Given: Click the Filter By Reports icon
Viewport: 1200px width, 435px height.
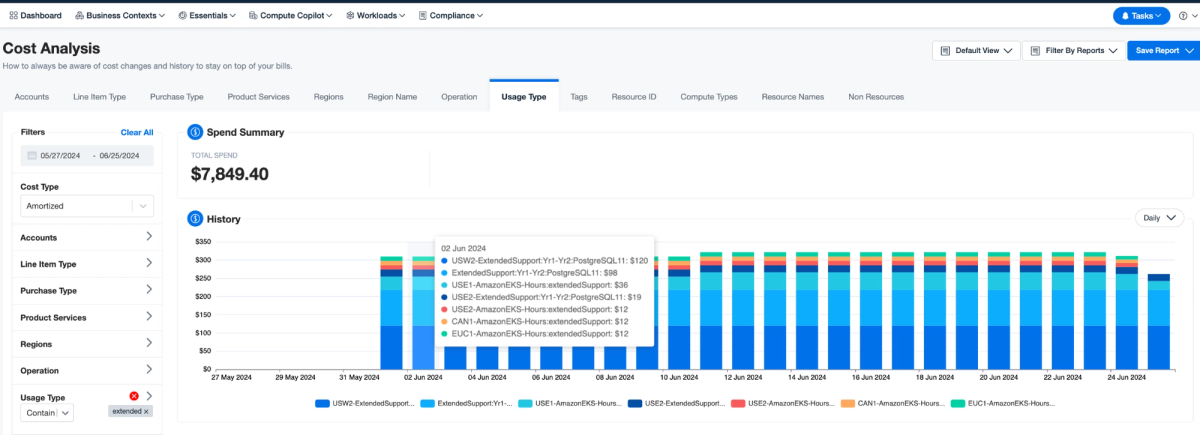Looking at the screenshot, I should click(x=1035, y=50).
